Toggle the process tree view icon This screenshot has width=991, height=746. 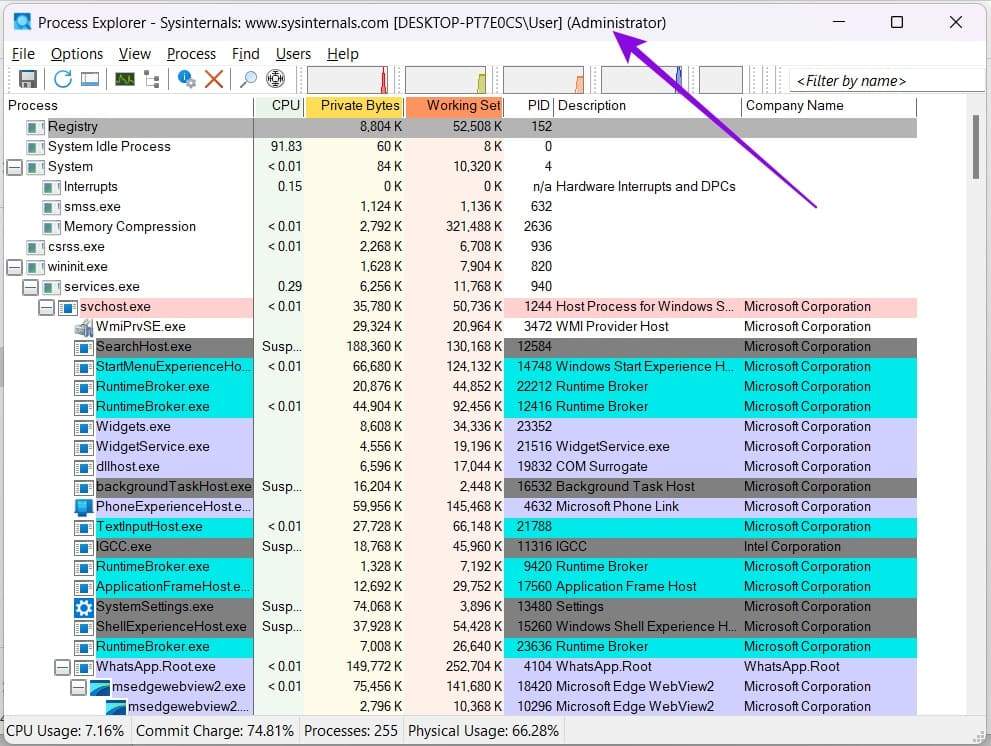(x=152, y=79)
